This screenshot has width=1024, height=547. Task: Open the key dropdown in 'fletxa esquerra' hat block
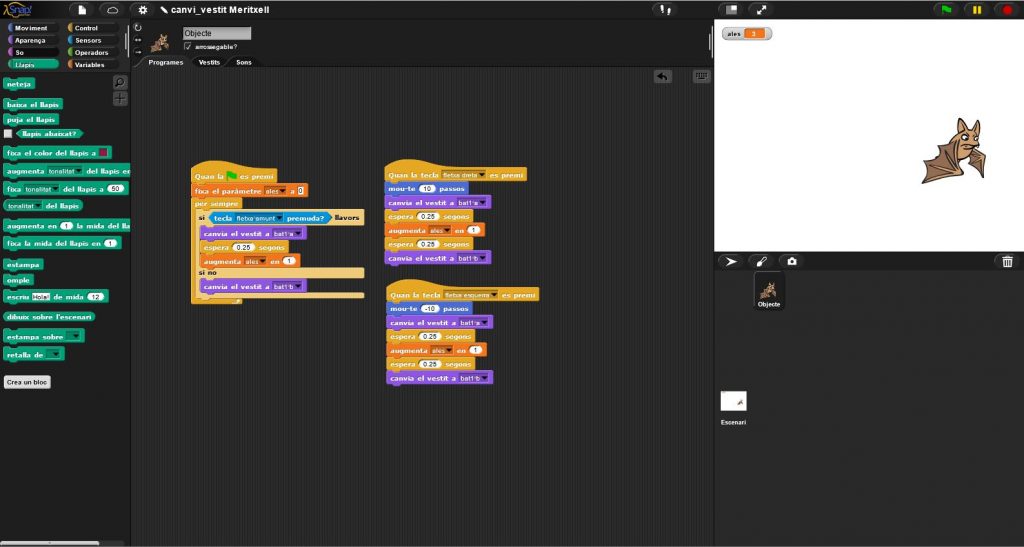pos(494,295)
